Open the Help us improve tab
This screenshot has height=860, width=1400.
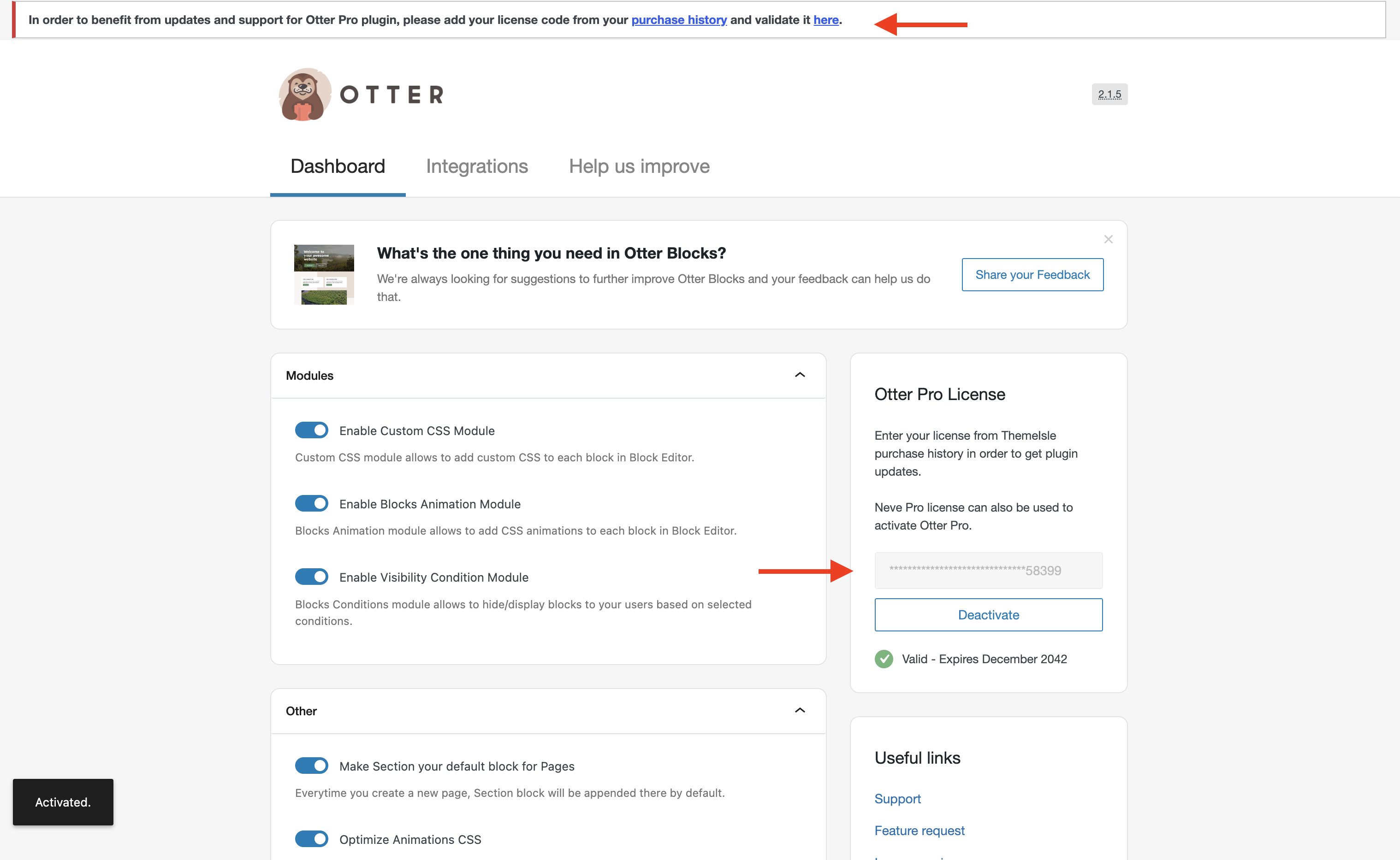coord(639,166)
